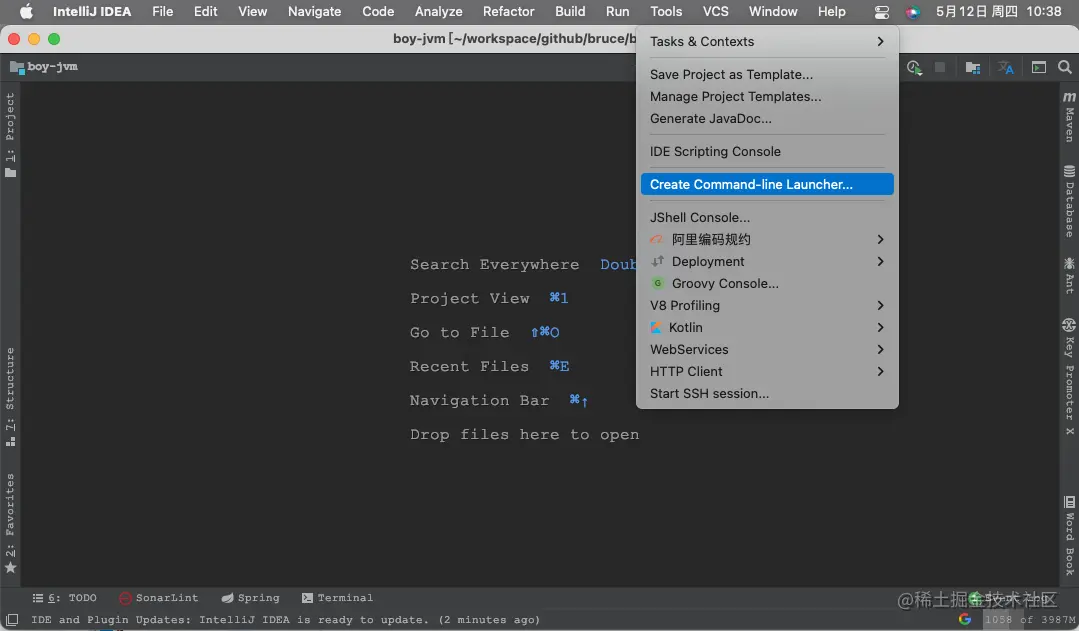Click the Siri icon in menu bar
Screen dimensions: 1079x631
click(x=912, y=12)
